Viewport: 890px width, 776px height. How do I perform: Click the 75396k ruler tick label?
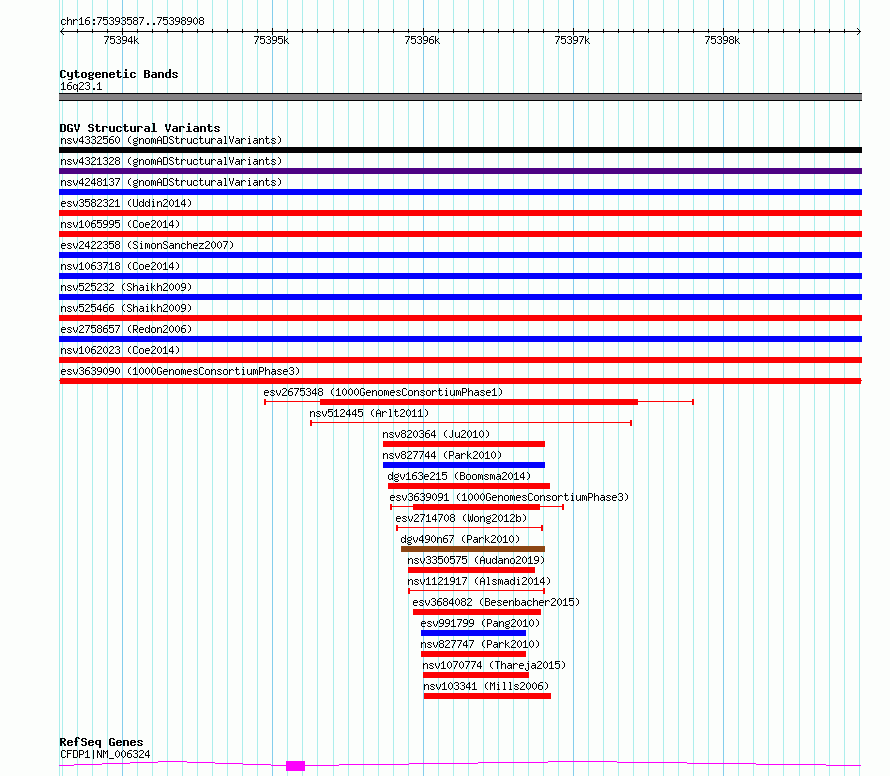422,40
